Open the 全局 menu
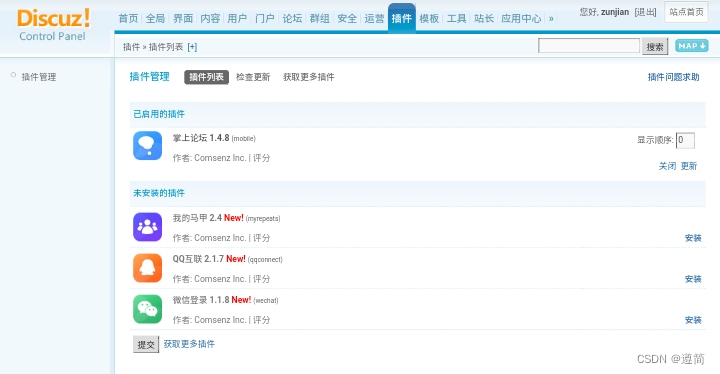Image resolution: width=720 pixels, height=374 pixels. coord(155,18)
